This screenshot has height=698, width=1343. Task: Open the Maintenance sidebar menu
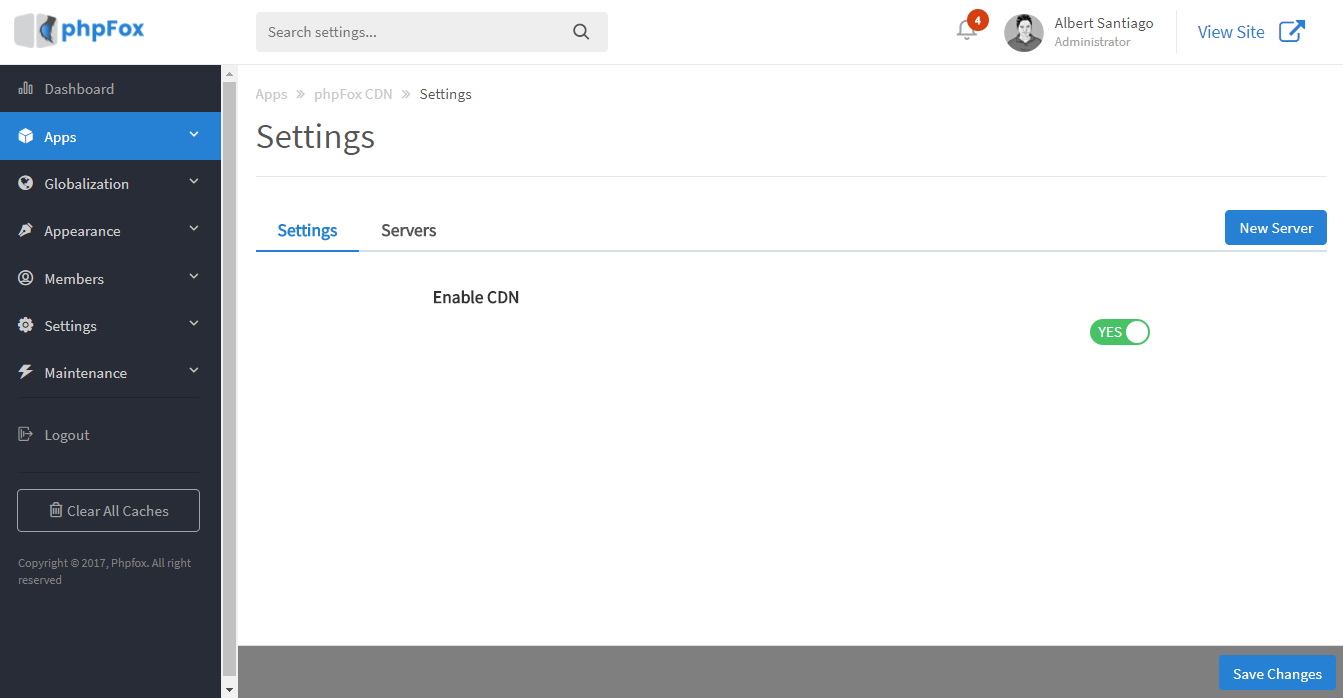tap(110, 373)
